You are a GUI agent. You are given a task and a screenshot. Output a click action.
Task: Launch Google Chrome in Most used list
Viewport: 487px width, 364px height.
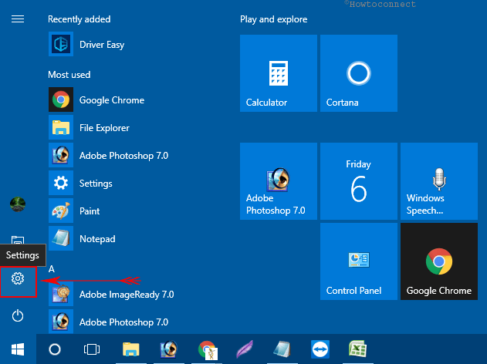pos(97,100)
